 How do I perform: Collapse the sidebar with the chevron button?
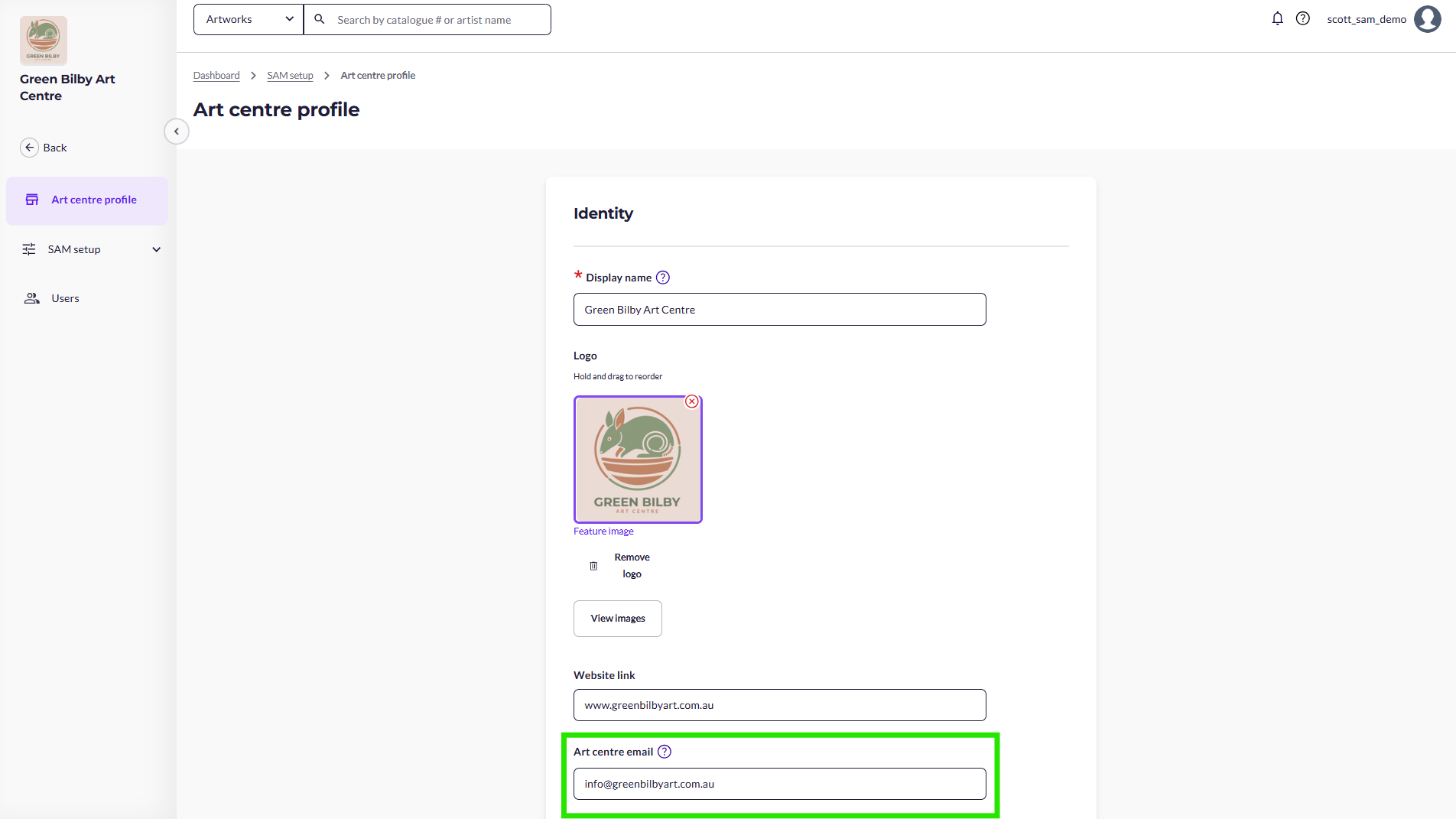coord(177,132)
